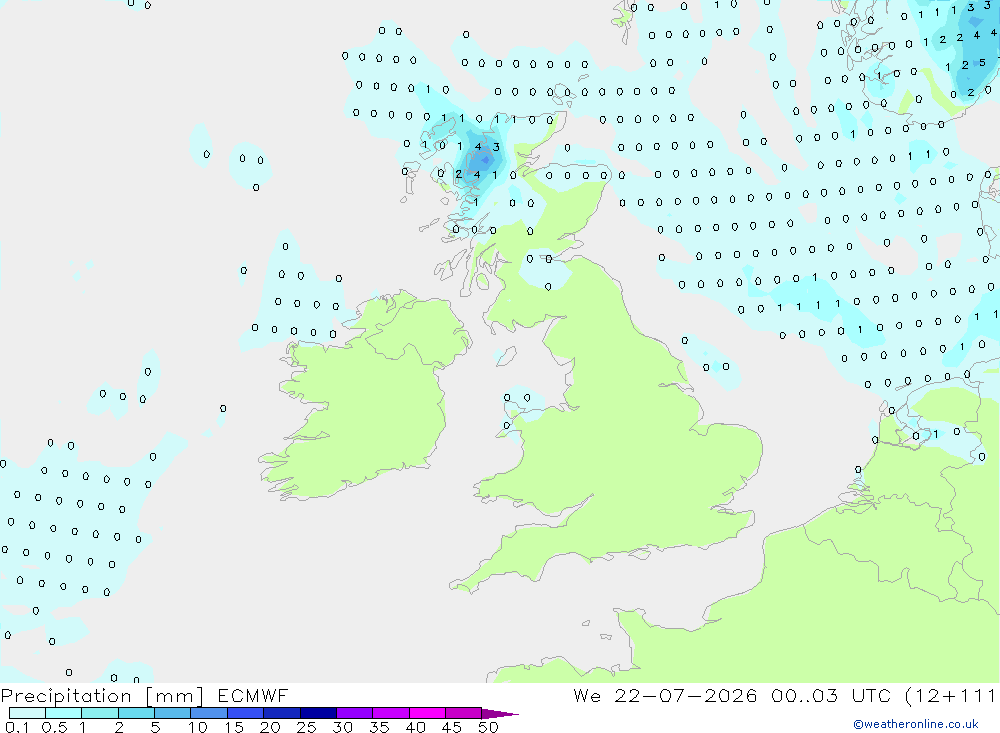Click legend value label '10'
This screenshot has height=733, width=1000.
tap(198, 727)
